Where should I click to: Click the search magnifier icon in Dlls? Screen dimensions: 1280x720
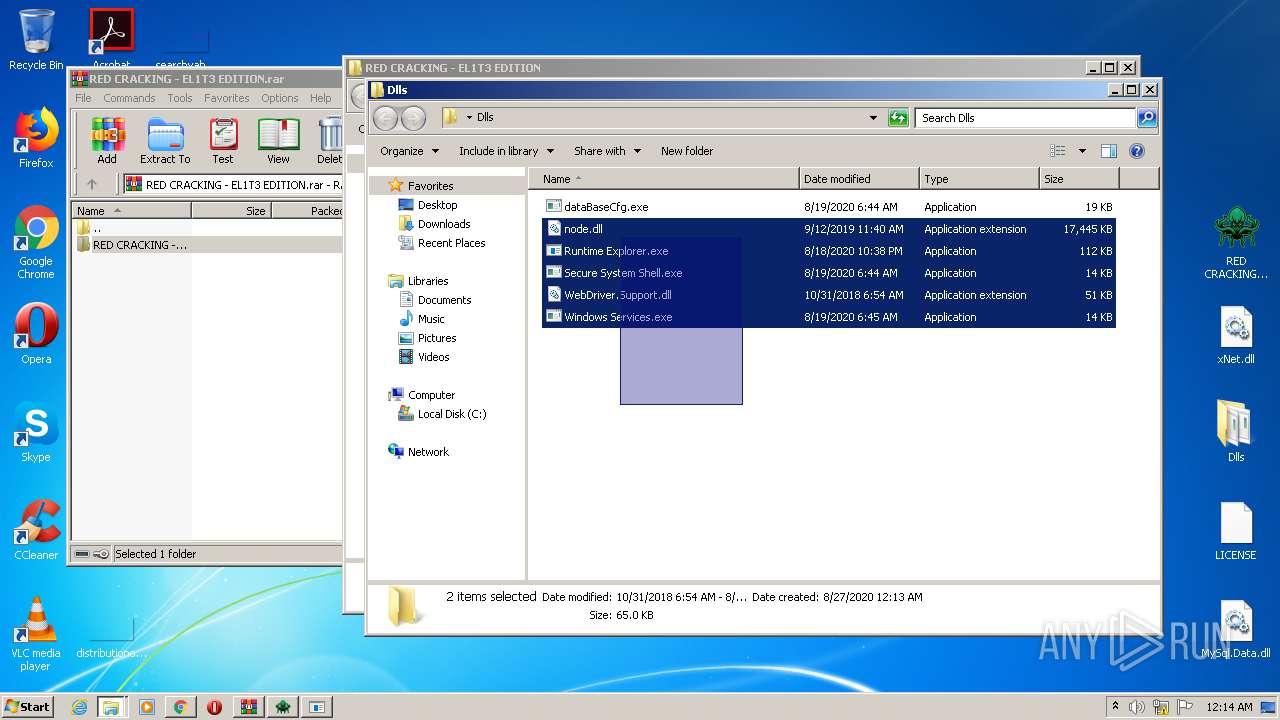[1147, 118]
